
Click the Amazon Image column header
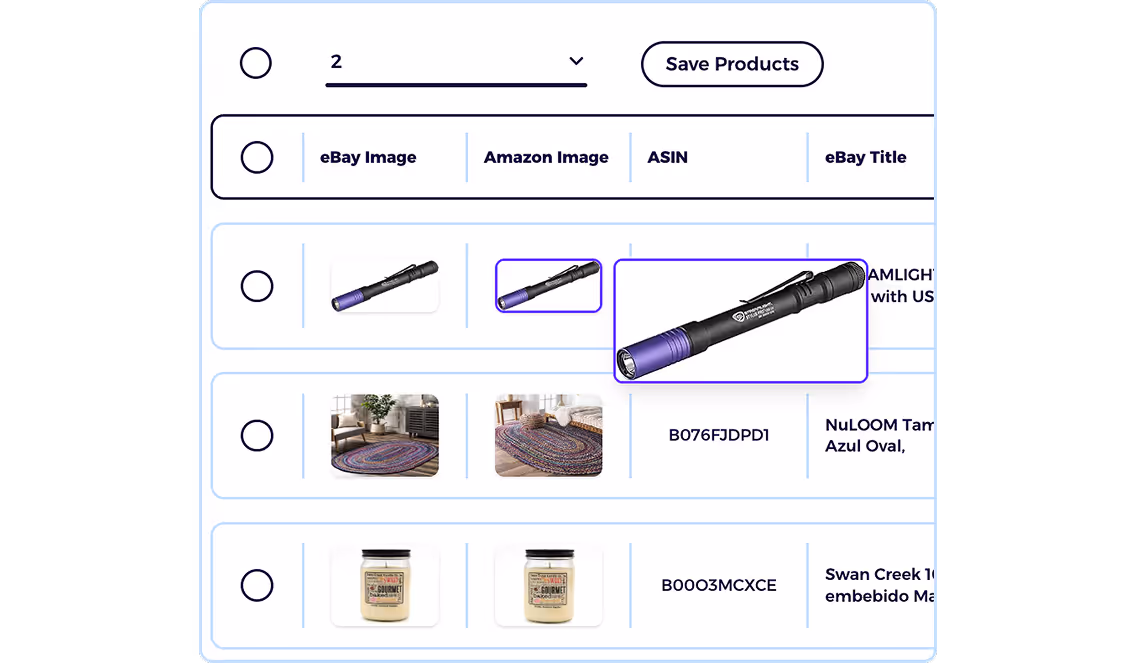[x=546, y=157]
